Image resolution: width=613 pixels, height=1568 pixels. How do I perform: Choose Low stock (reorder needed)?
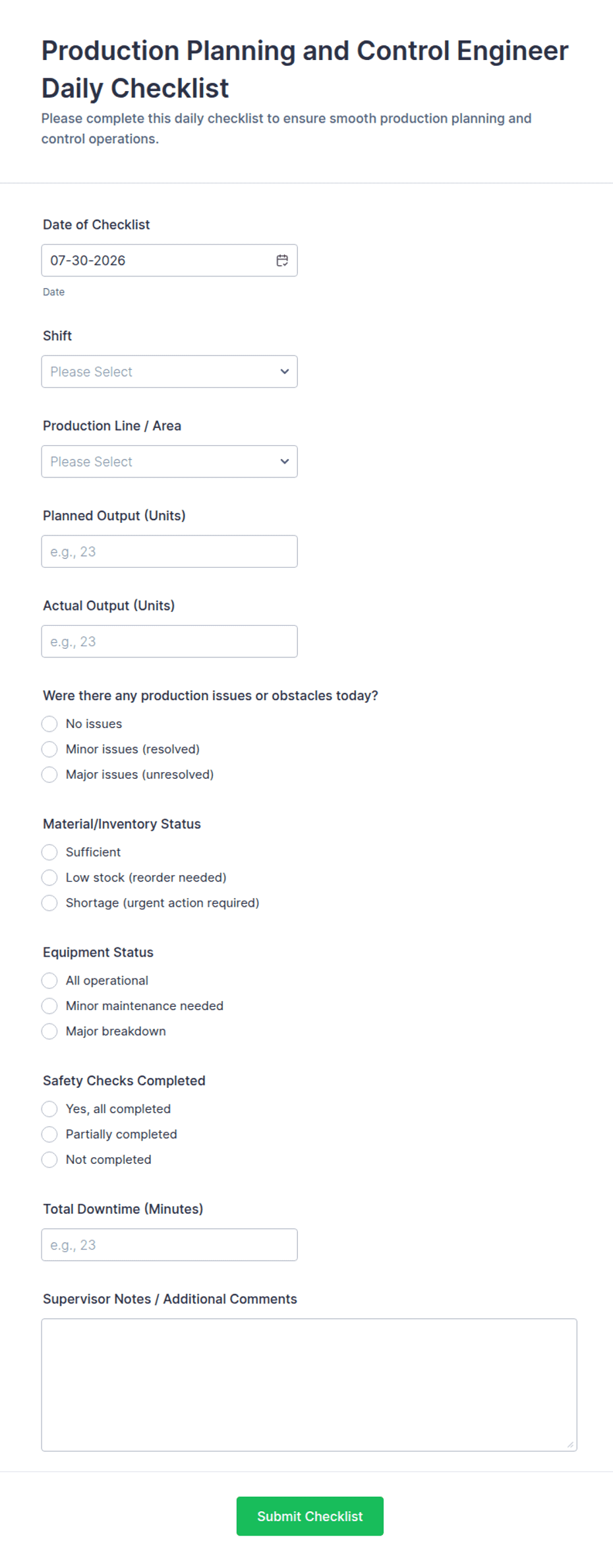coord(49,878)
